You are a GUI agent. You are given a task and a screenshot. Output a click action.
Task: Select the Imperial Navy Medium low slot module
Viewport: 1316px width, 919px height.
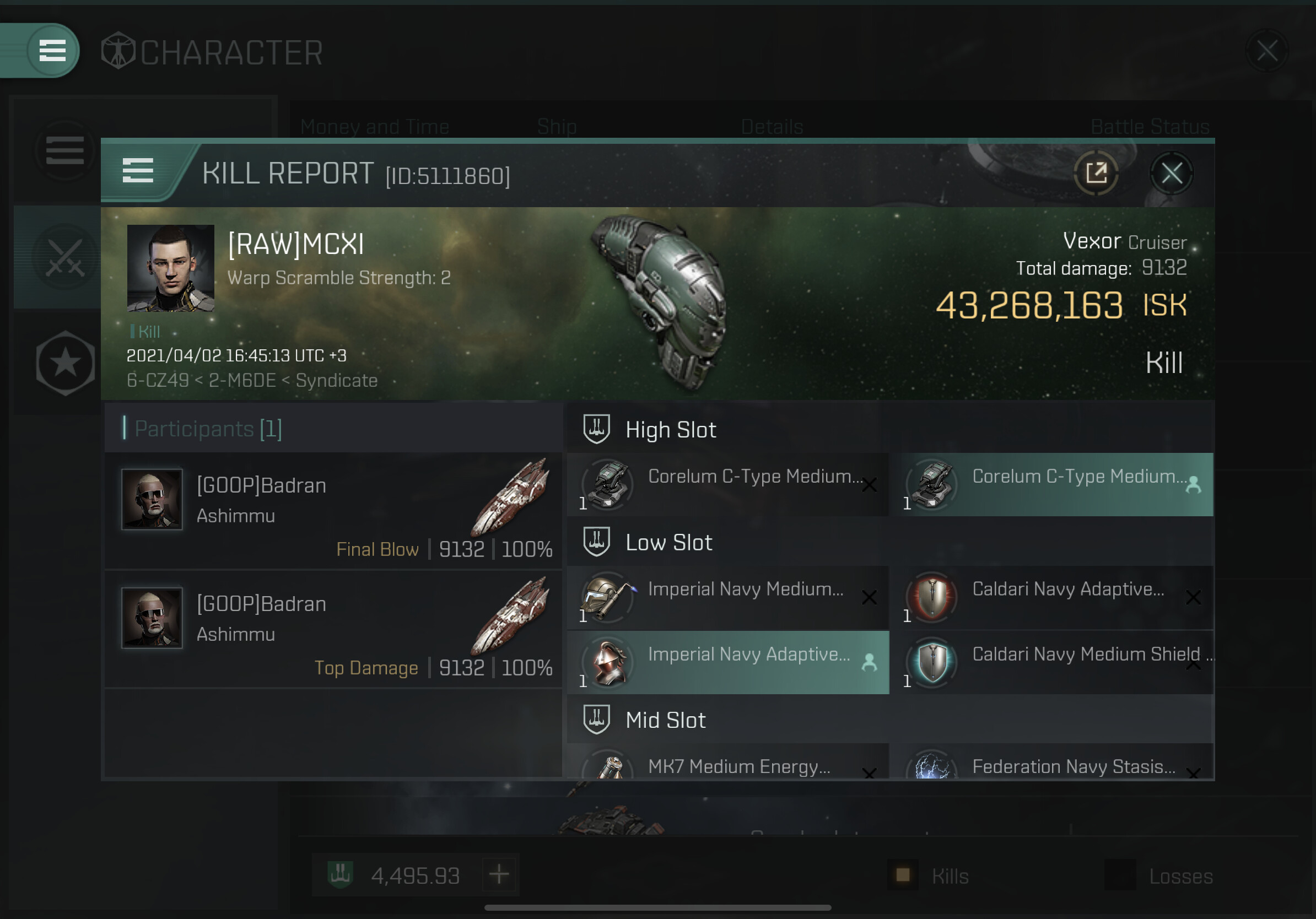(x=728, y=598)
